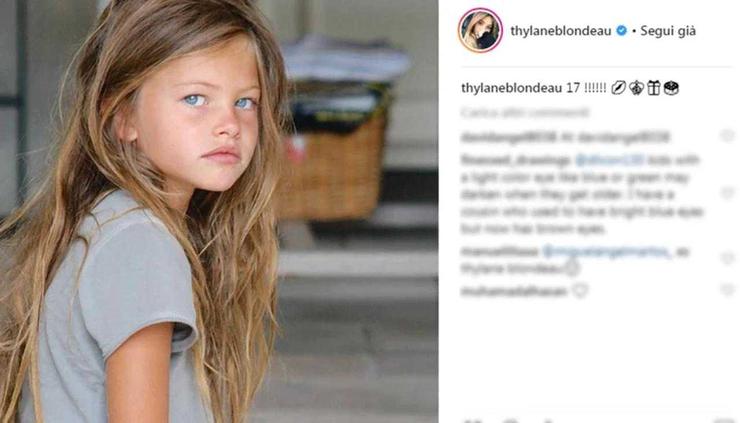740x423 pixels.
Task: Like the muhamadalhasan heart comment
Action: (x=727, y=289)
